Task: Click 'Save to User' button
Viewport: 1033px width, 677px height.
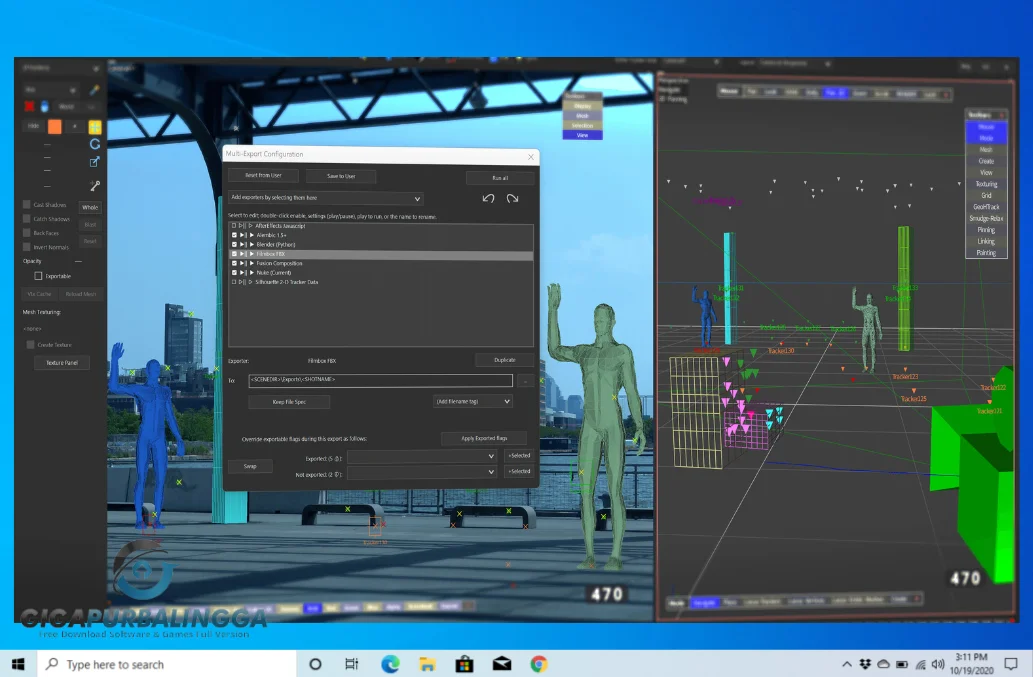Action: (341, 176)
